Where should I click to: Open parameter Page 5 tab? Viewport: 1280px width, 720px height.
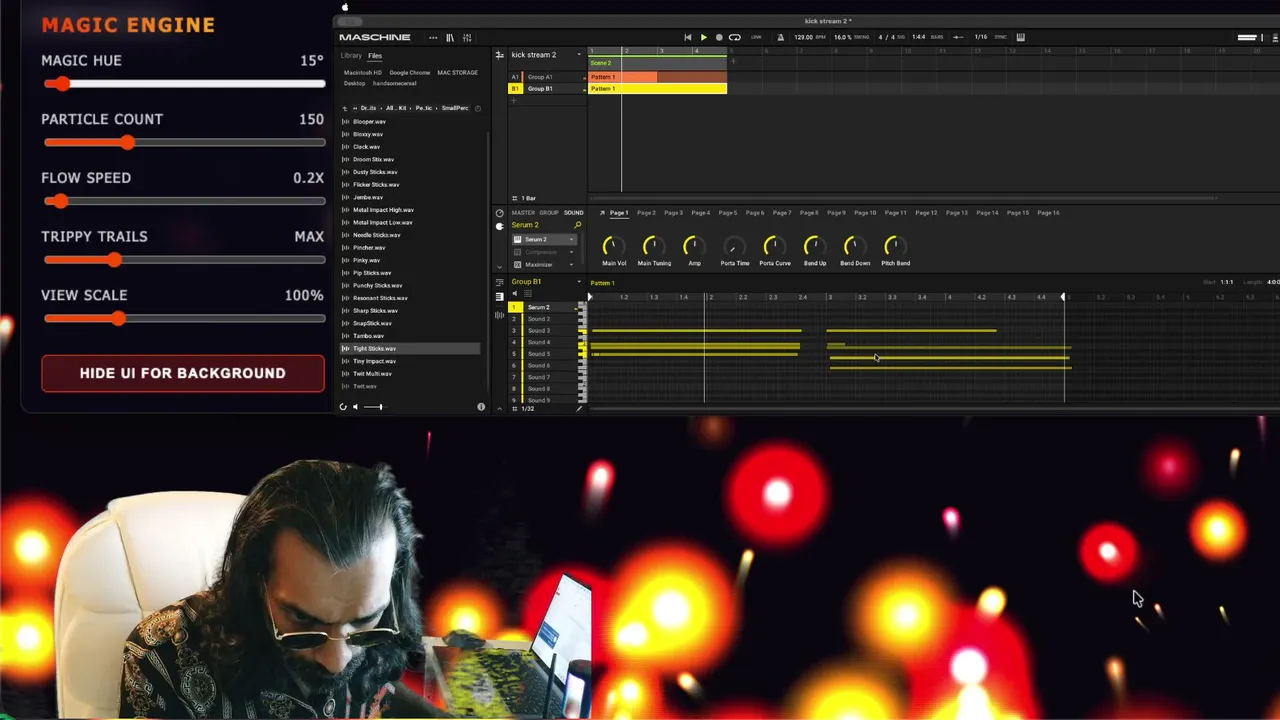pyautogui.click(x=727, y=213)
